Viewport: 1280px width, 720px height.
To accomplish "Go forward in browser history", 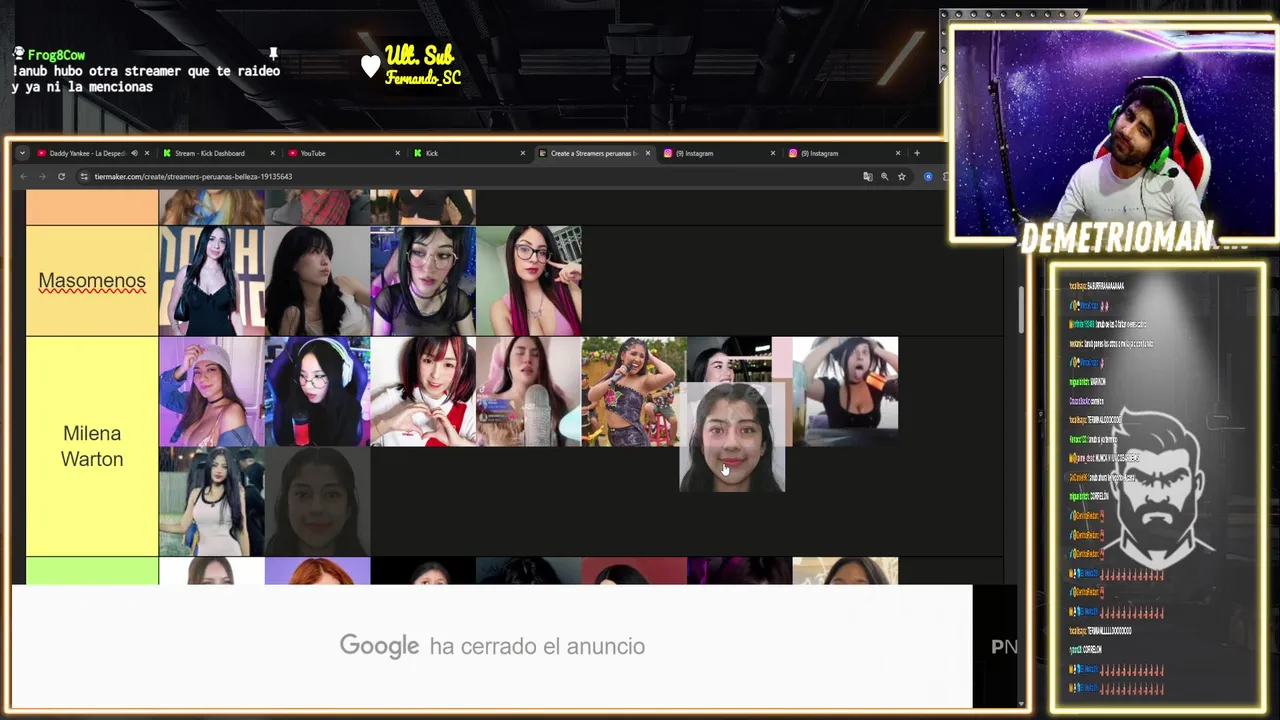I will point(42,177).
